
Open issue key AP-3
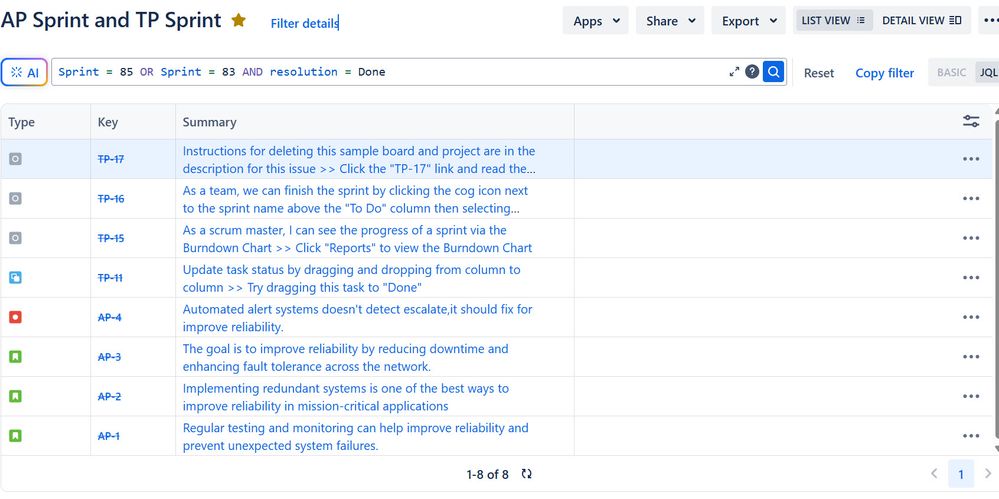[109, 356]
